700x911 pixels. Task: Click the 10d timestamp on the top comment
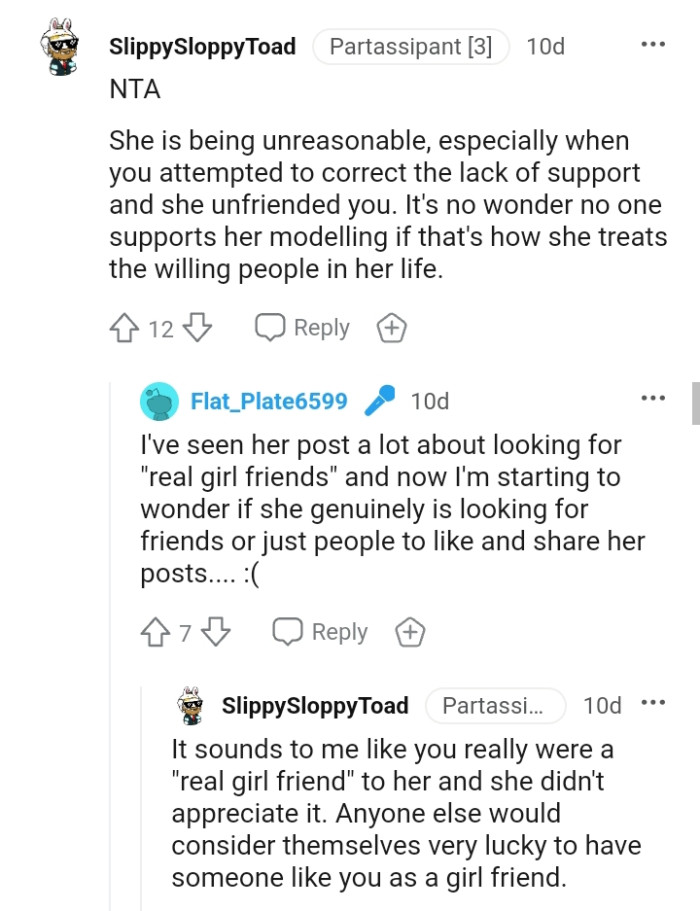545,46
